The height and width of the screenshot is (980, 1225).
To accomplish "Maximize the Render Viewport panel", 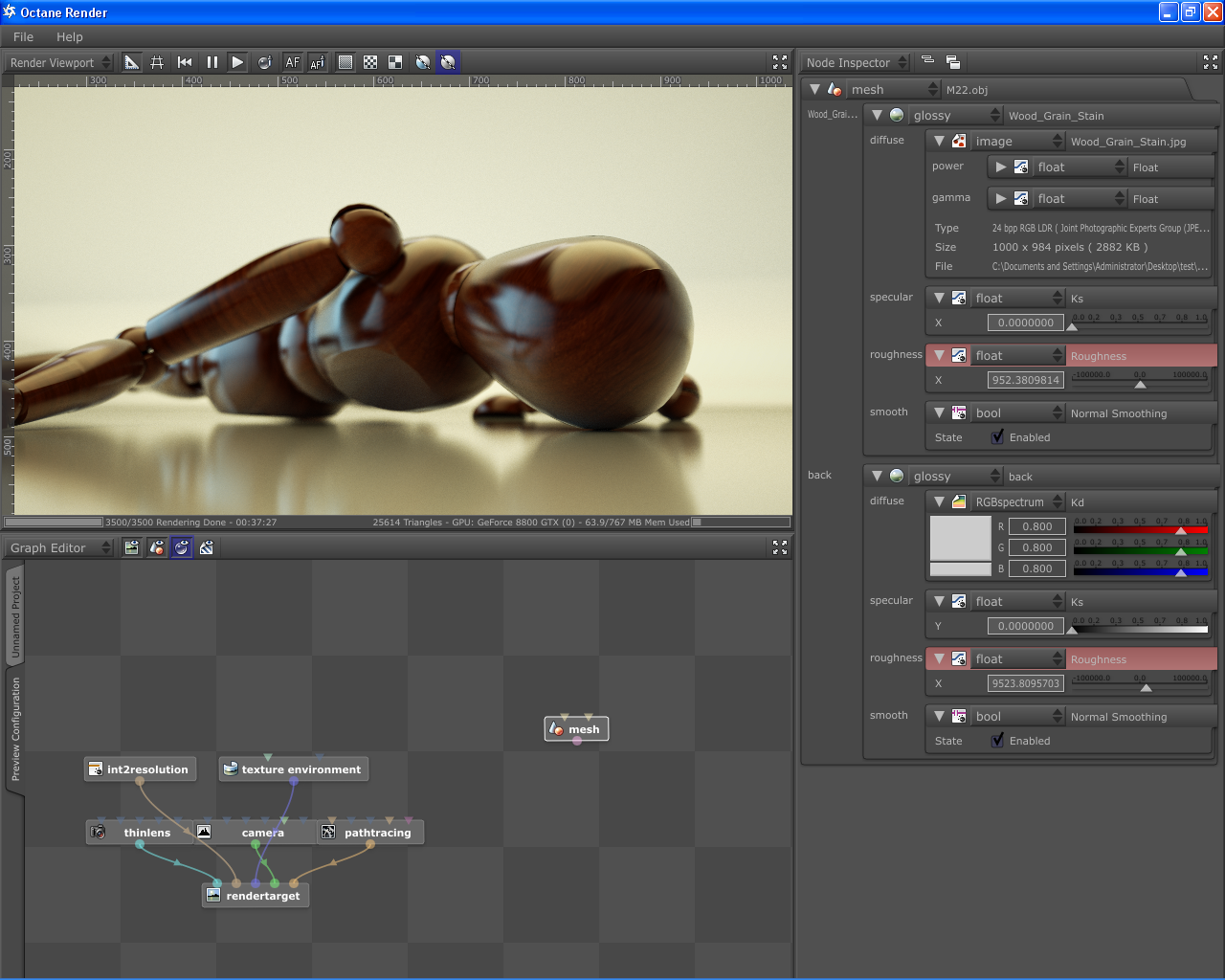I will (779, 62).
